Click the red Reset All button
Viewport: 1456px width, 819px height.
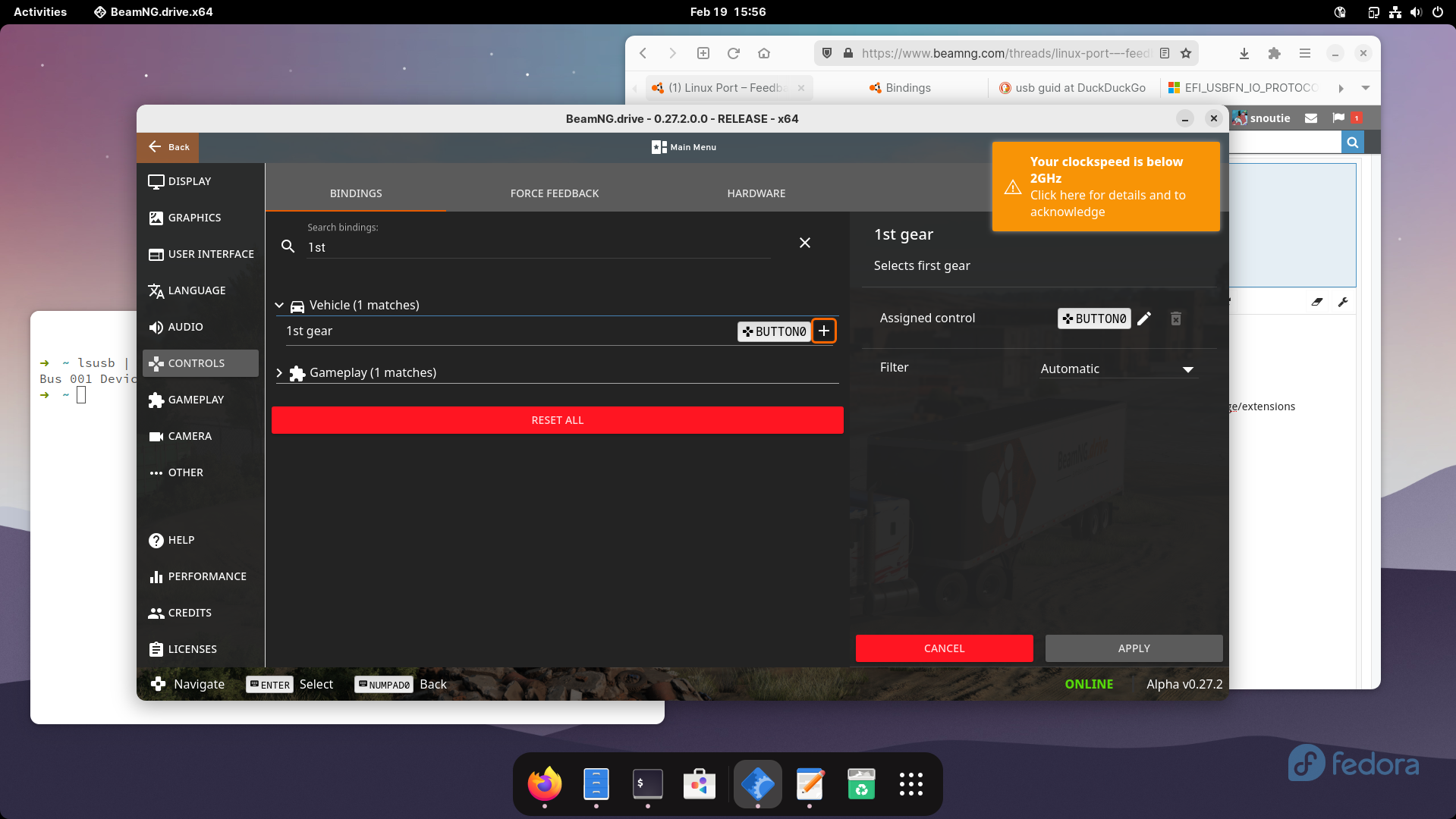pos(558,420)
